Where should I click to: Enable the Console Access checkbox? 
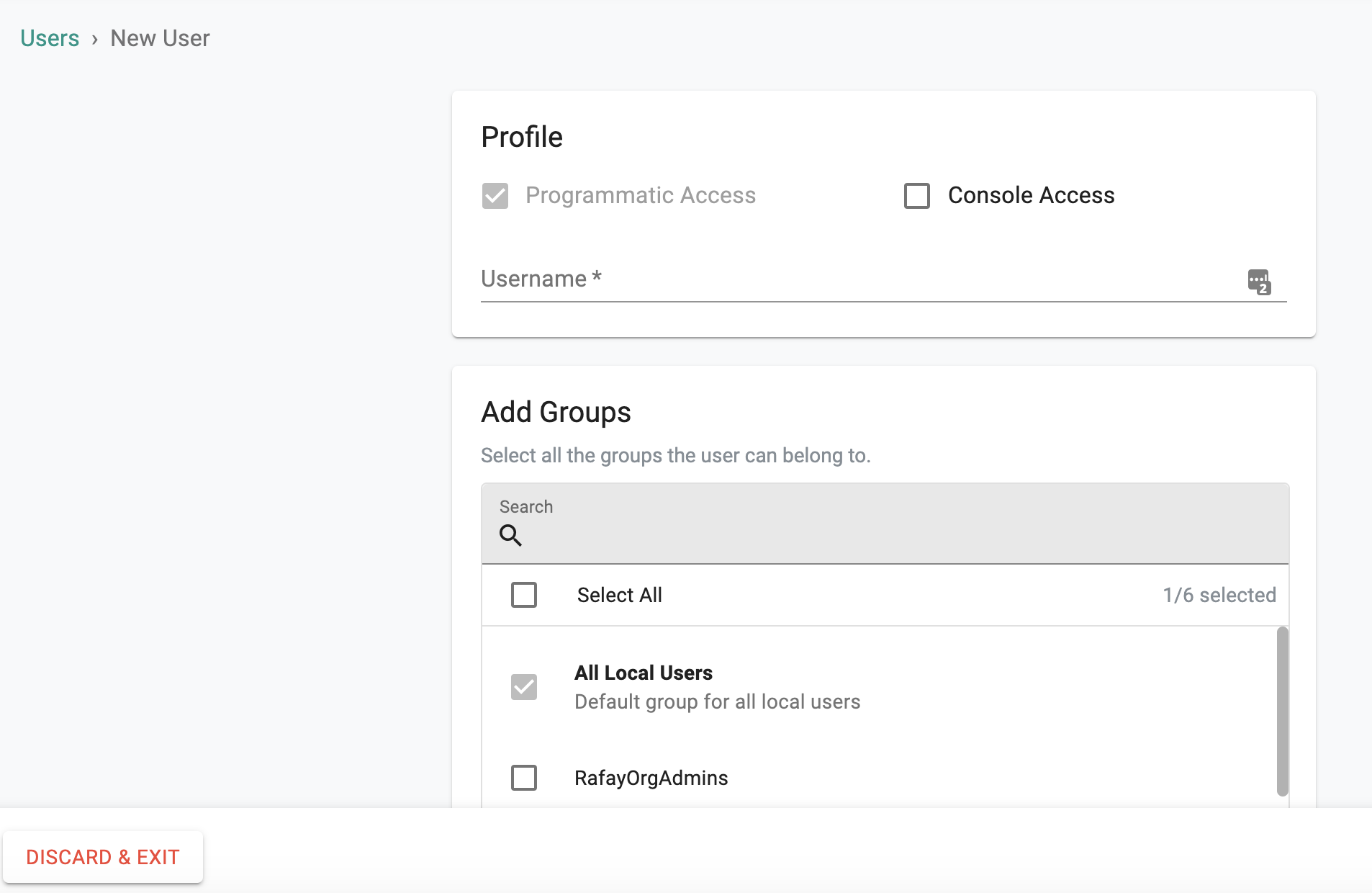(917, 196)
